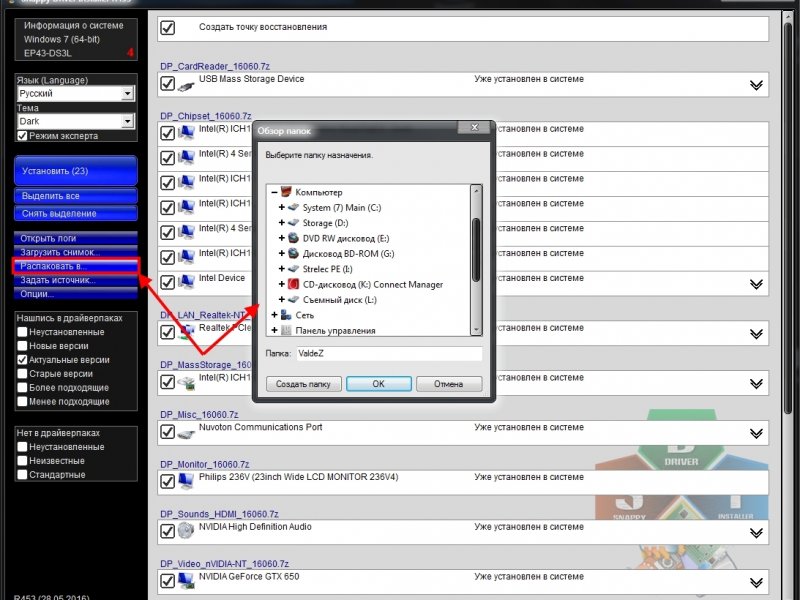This screenshot has height=600, width=800.
Task: Expand the Storage (D:) tree node
Action: pos(282,223)
